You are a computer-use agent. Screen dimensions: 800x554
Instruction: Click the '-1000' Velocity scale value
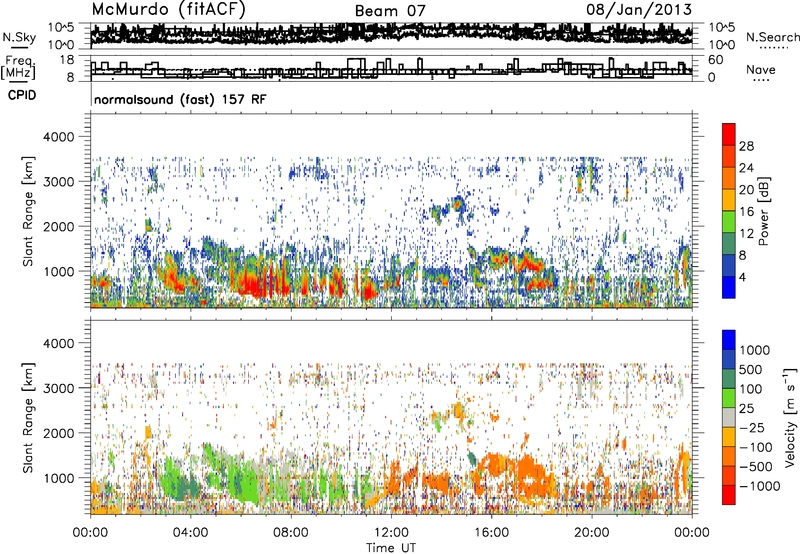(x=759, y=486)
